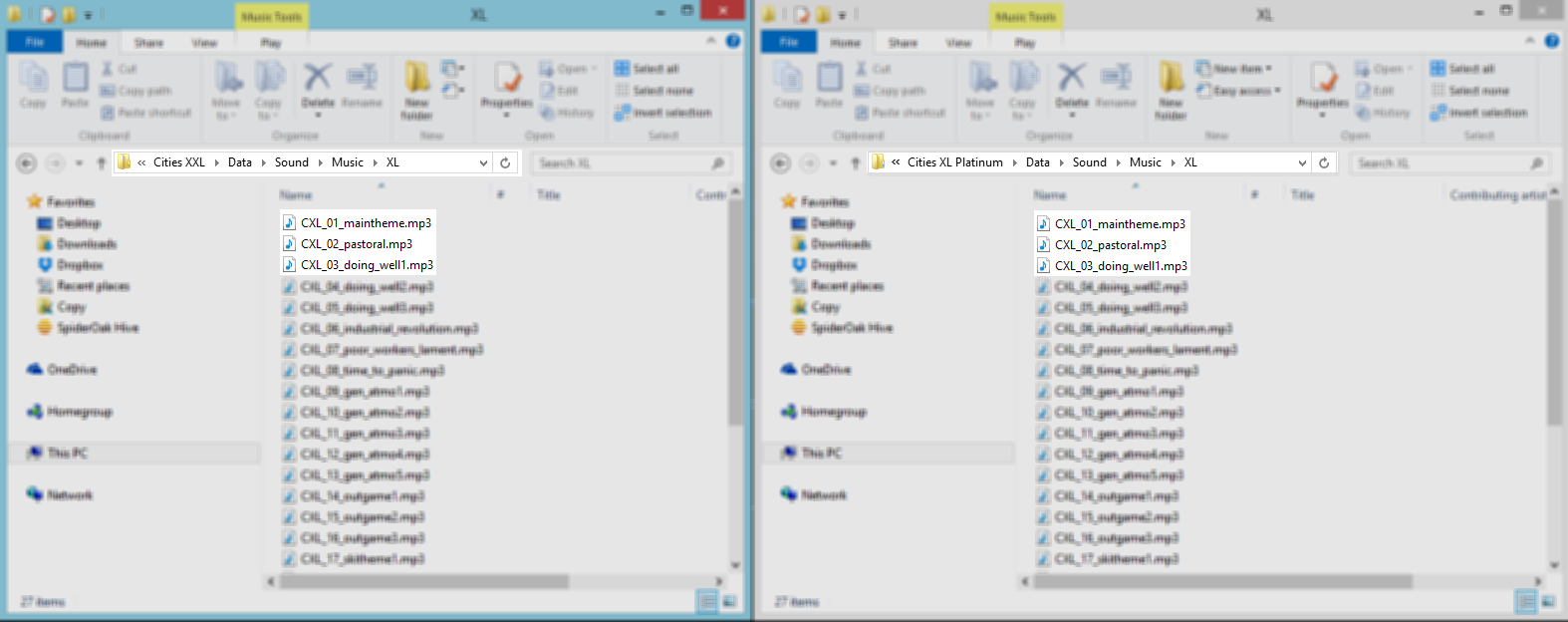Switch Cities XXL window to large icons view

(x=729, y=601)
